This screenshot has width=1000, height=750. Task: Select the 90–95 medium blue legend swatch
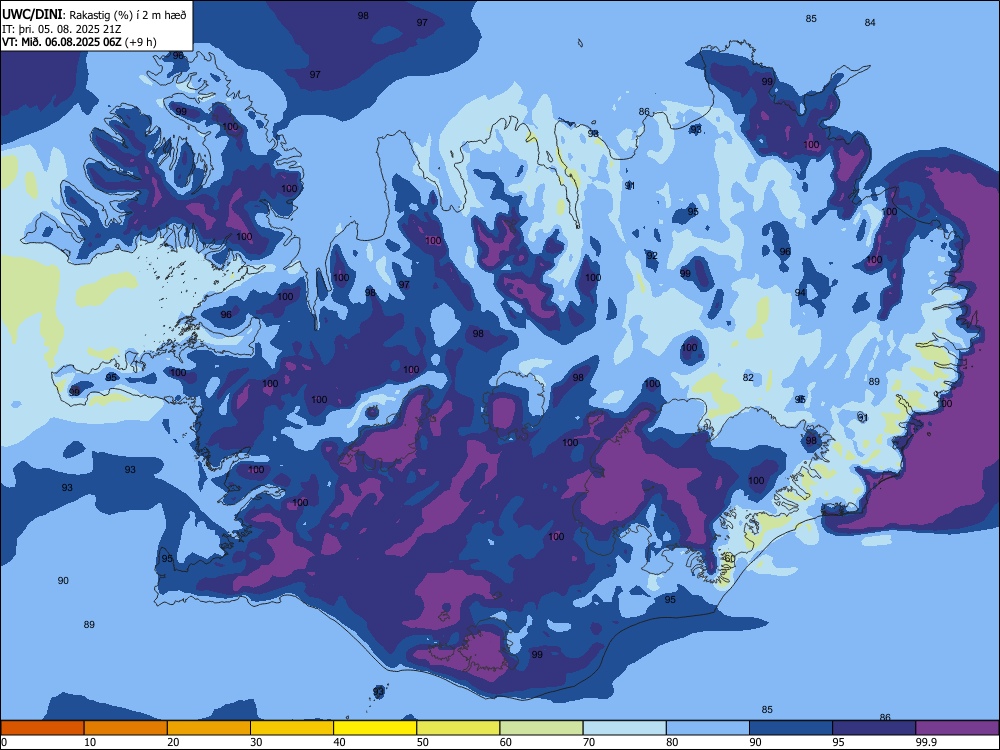791,728
